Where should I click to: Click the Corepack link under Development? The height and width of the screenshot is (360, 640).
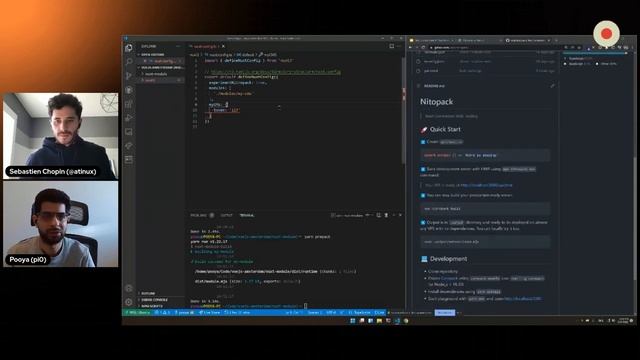click(x=449, y=278)
